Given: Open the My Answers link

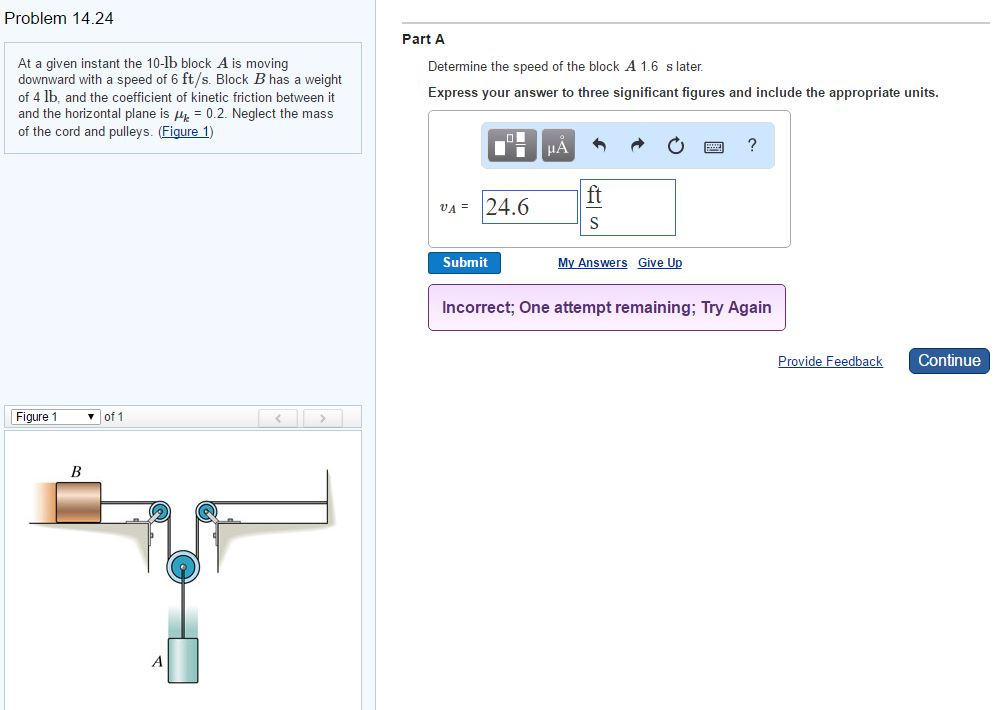Looking at the screenshot, I should point(592,263).
